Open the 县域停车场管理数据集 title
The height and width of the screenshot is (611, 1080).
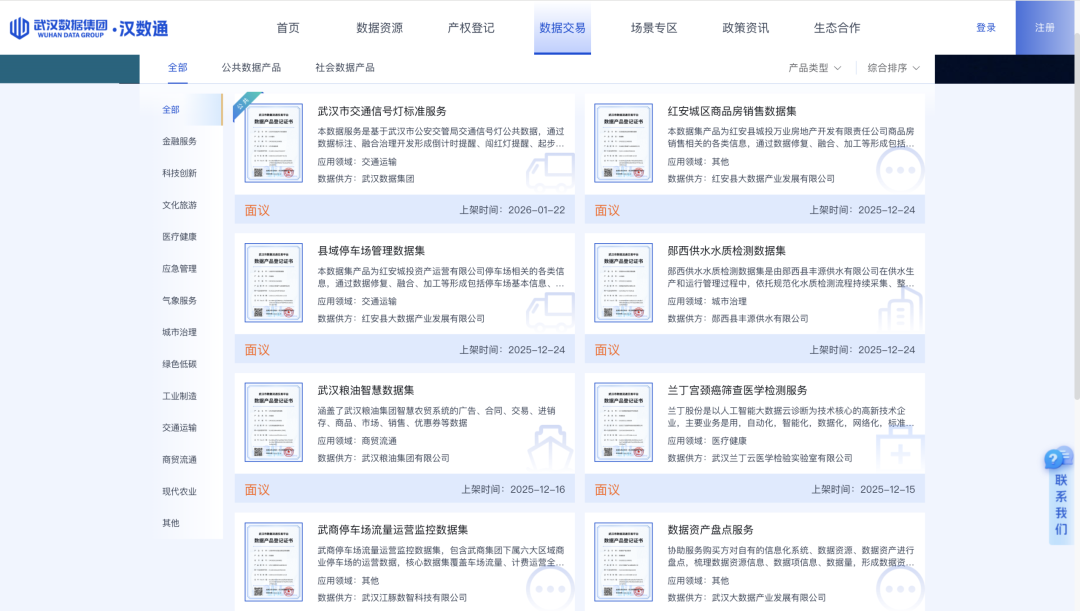pyautogui.click(x=371, y=251)
